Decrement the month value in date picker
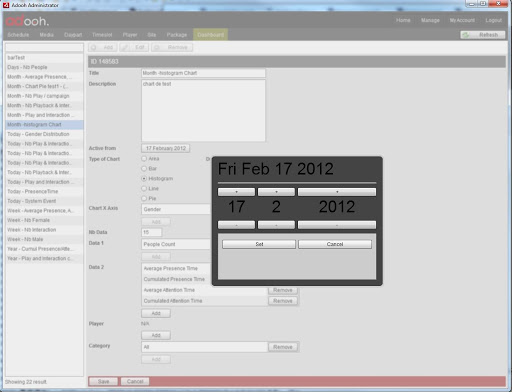The image size is (512, 392). click(276, 225)
